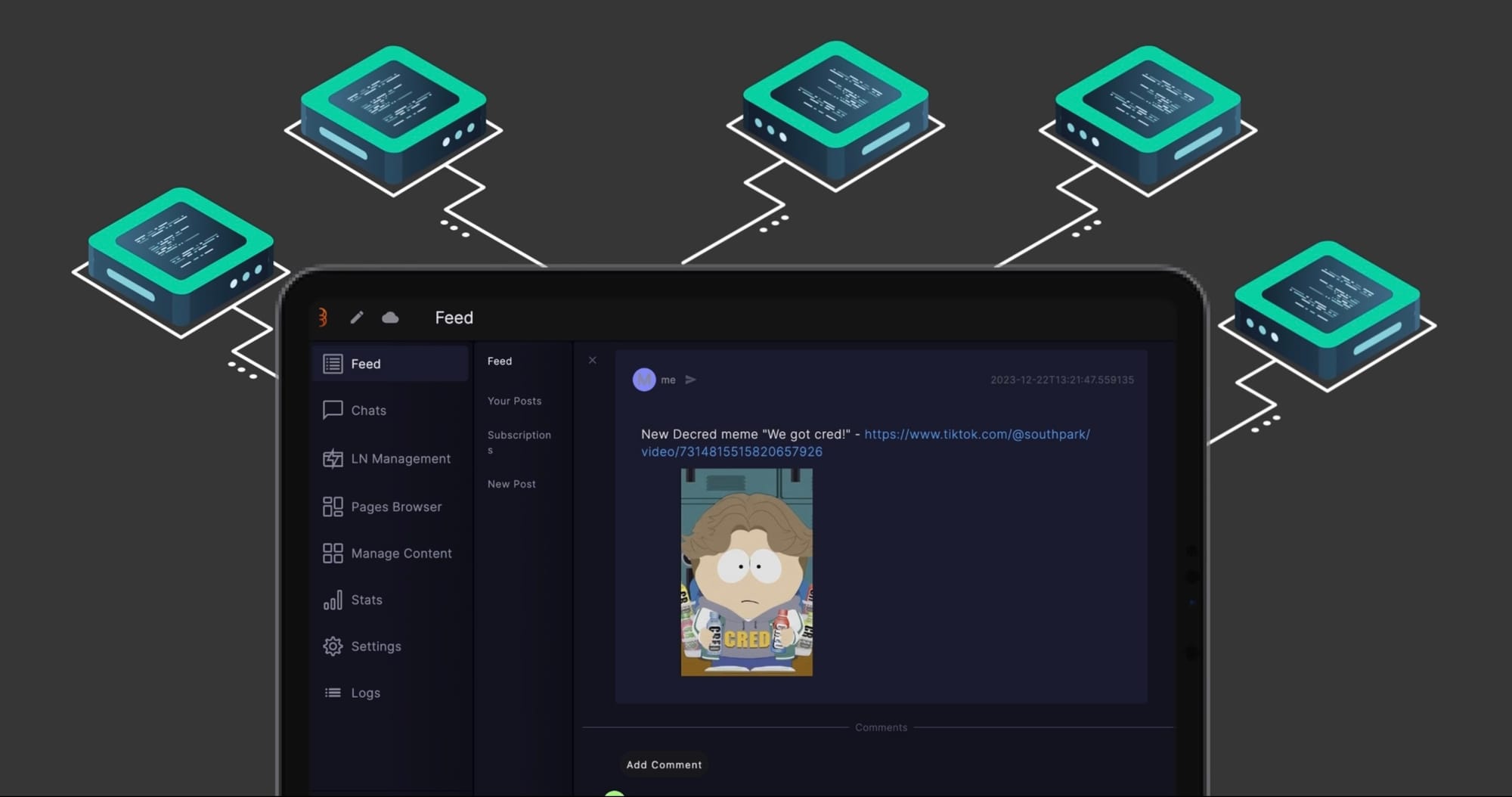Click the Manage Content squares icon
Image resolution: width=1512 pixels, height=797 pixels.
(x=333, y=554)
